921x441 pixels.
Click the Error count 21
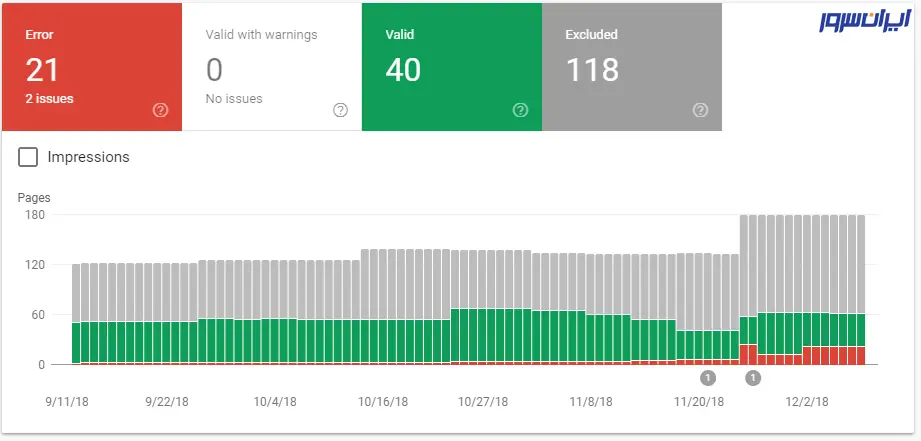42,70
